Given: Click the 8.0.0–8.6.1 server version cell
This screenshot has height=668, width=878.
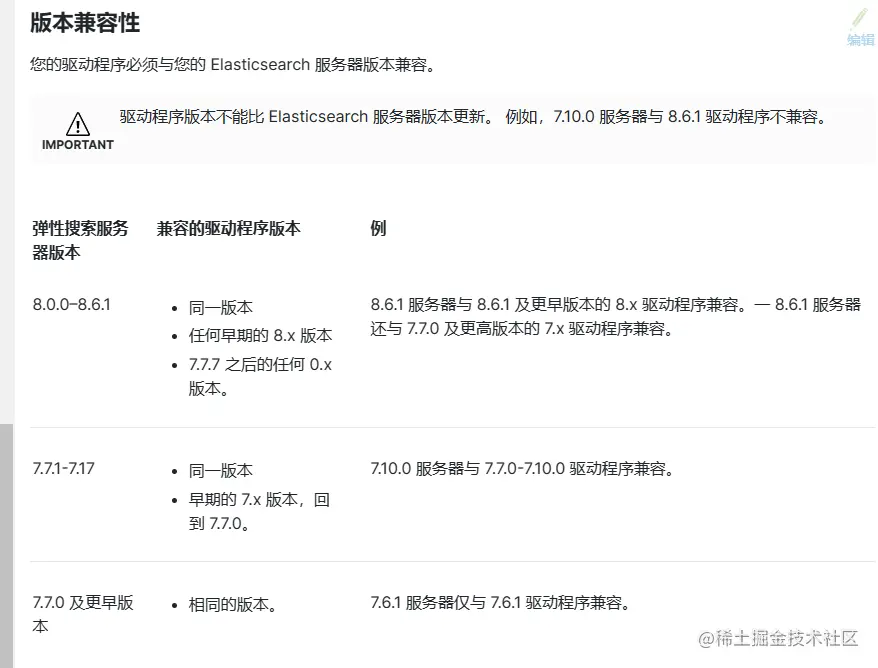Looking at the screenshot, I should click(72, 305).
